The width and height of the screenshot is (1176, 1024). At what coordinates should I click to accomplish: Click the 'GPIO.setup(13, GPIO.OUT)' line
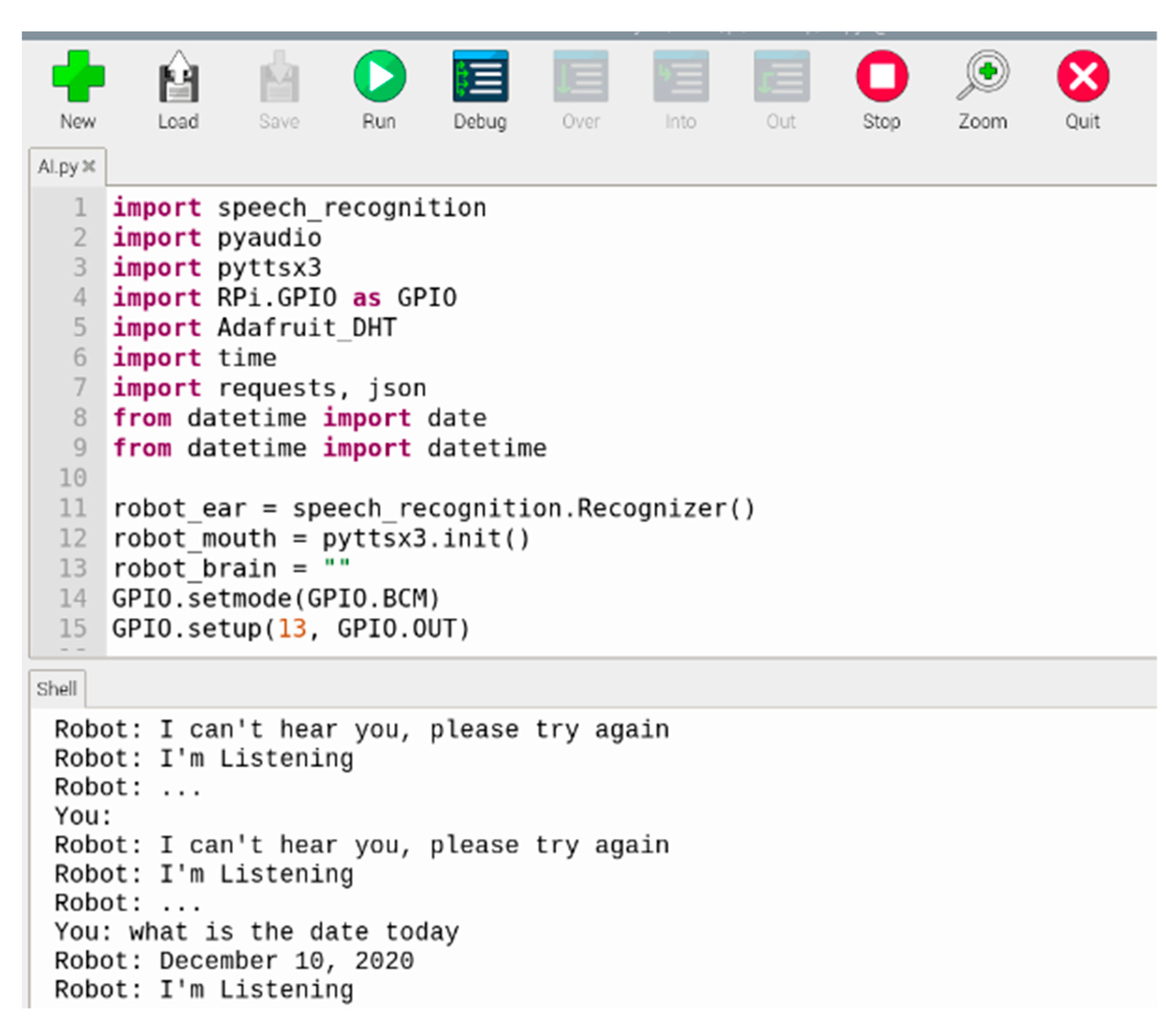tap(291, 628)
